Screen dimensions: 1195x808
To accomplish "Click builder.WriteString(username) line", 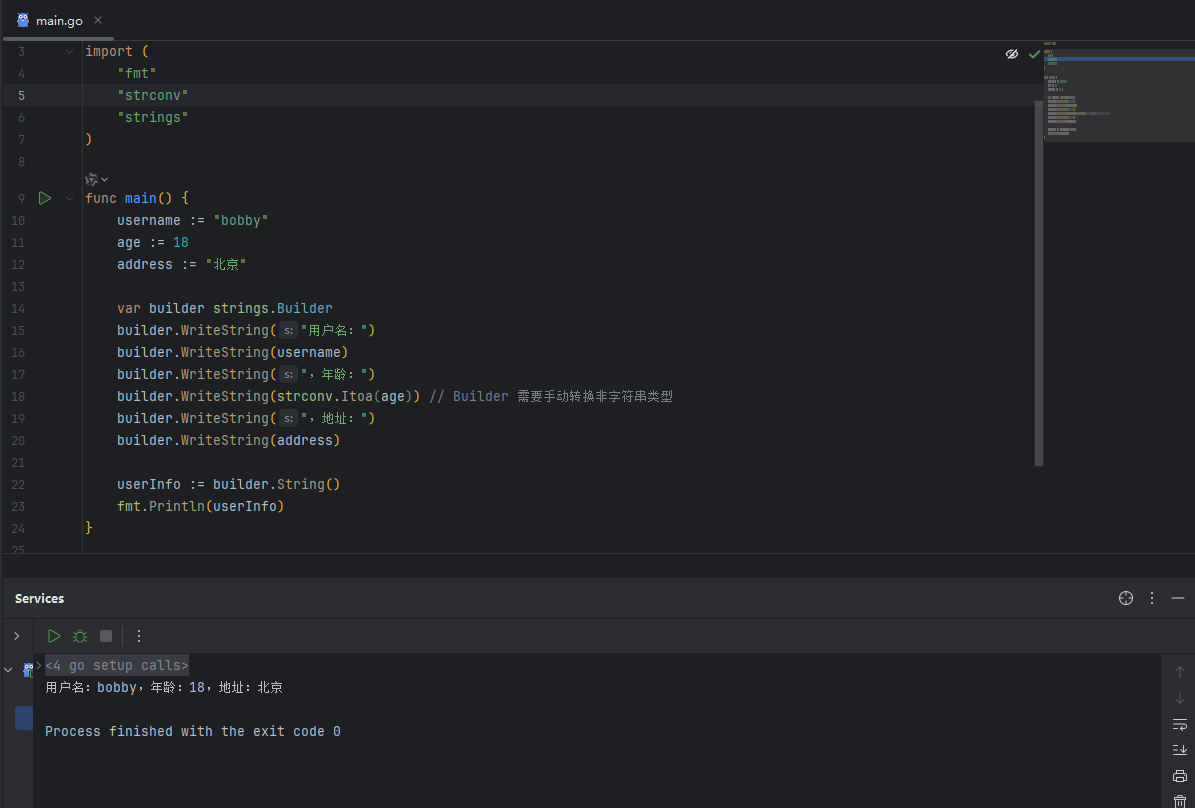I will 232,352.
